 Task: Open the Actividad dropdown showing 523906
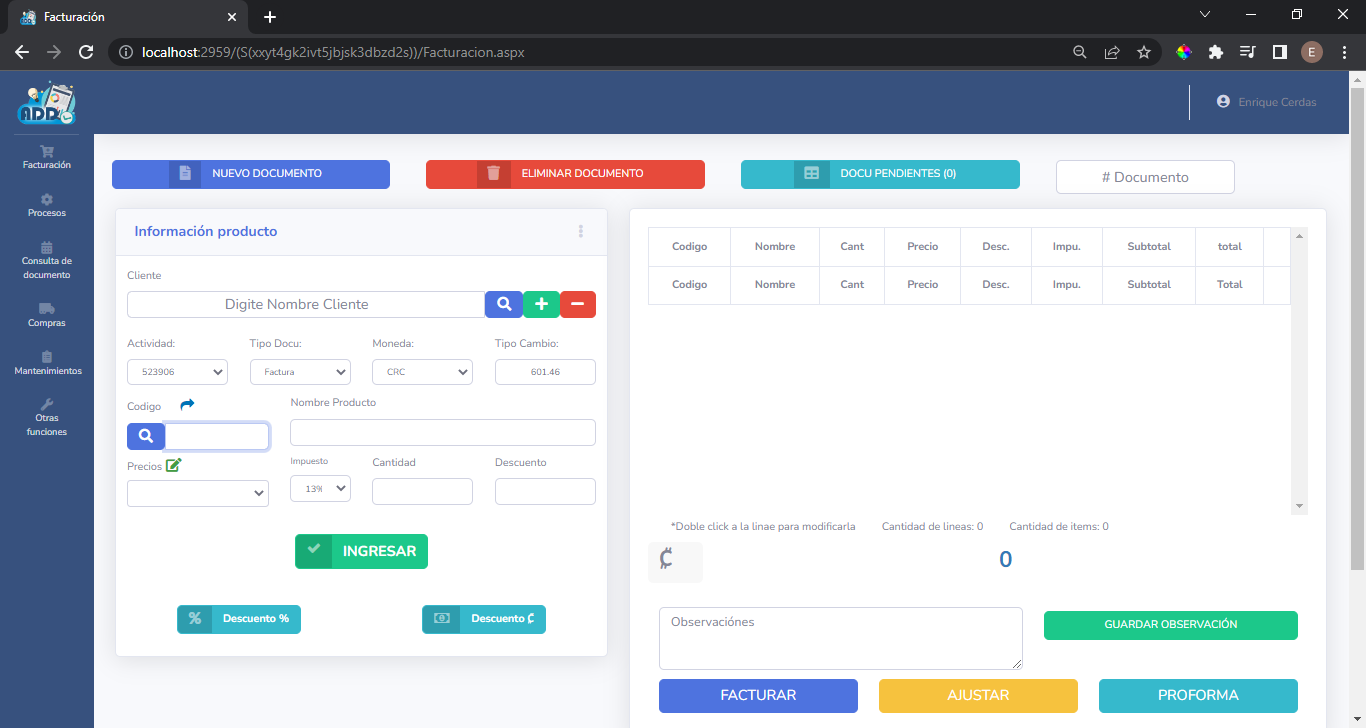[178, 372]
